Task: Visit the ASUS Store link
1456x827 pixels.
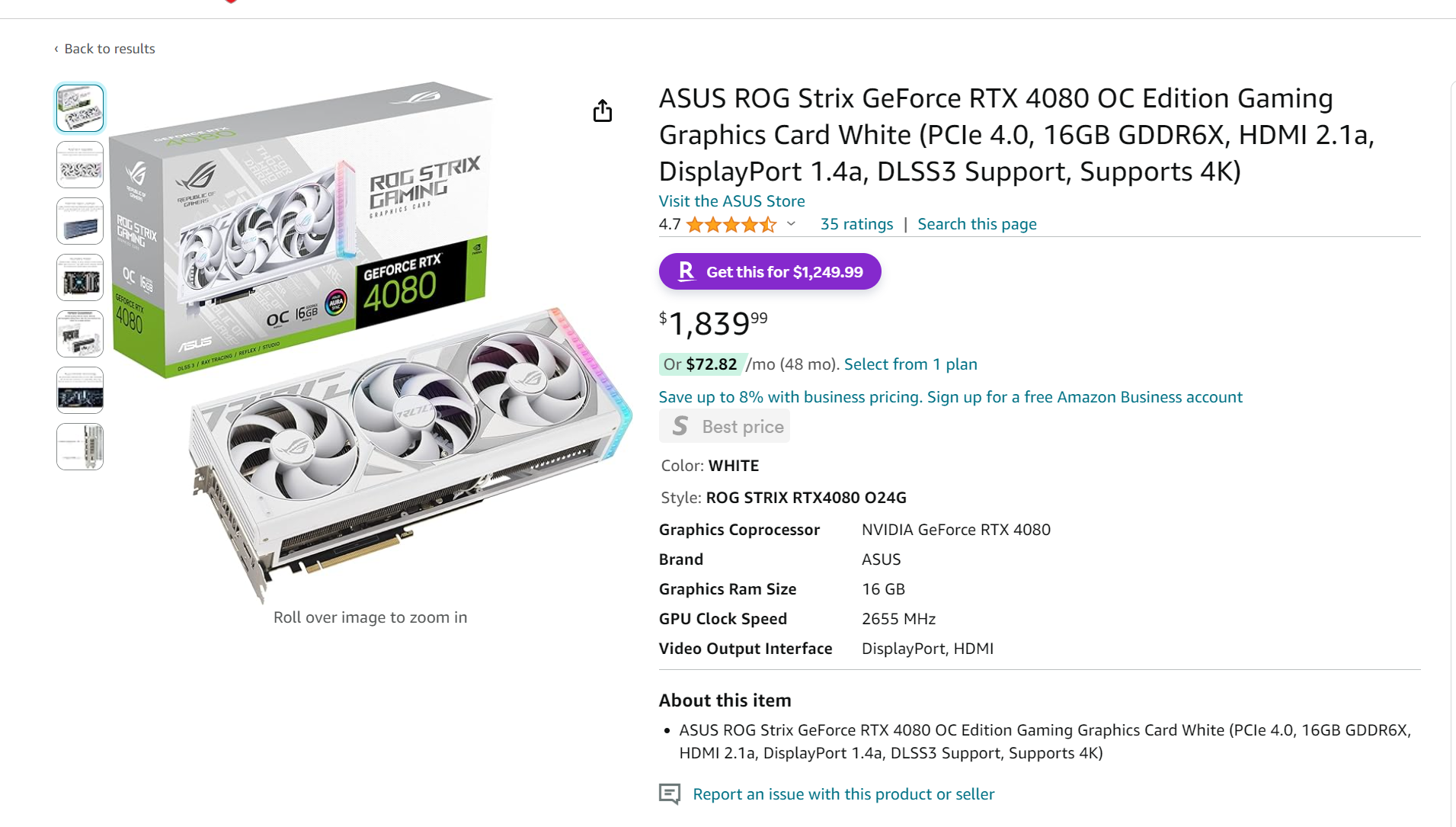Action: point(731,201)
